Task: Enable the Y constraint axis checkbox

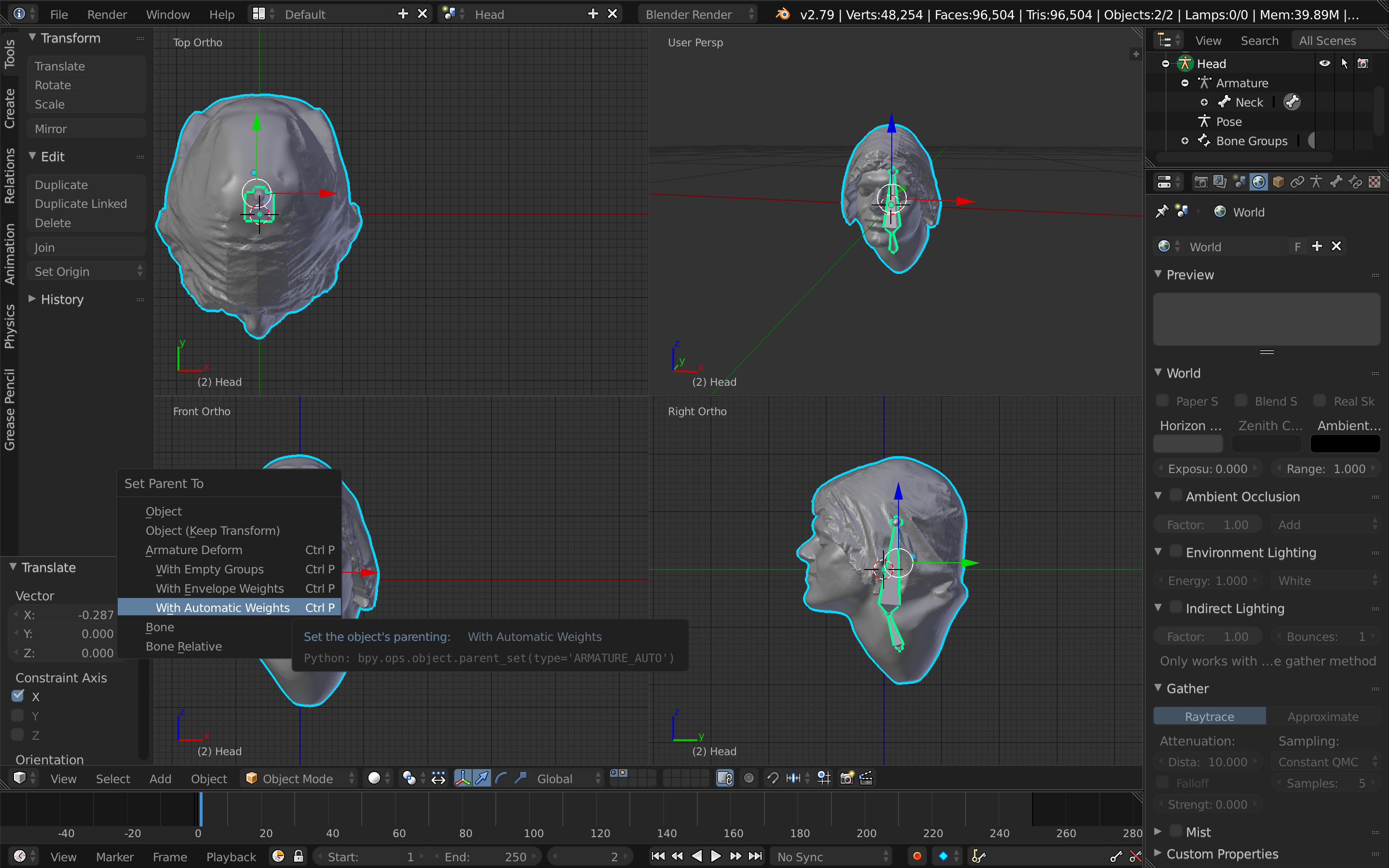Action: pos(18,715)
